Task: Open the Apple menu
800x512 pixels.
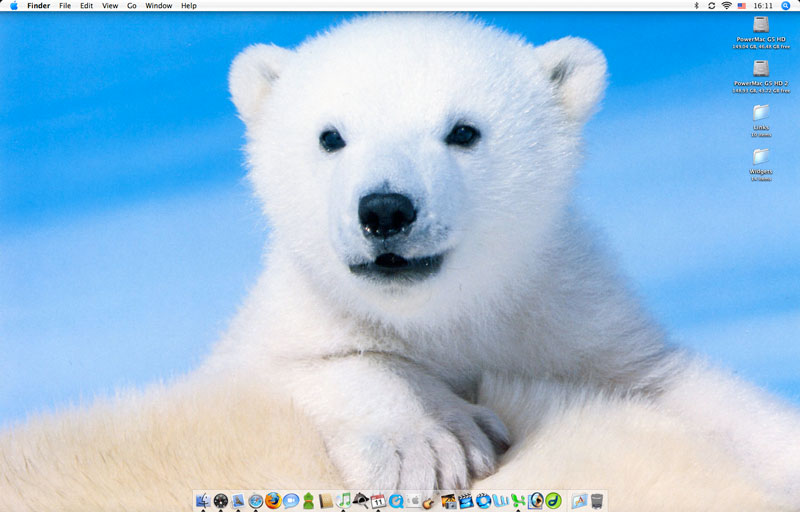Action: tap(13, 6)
